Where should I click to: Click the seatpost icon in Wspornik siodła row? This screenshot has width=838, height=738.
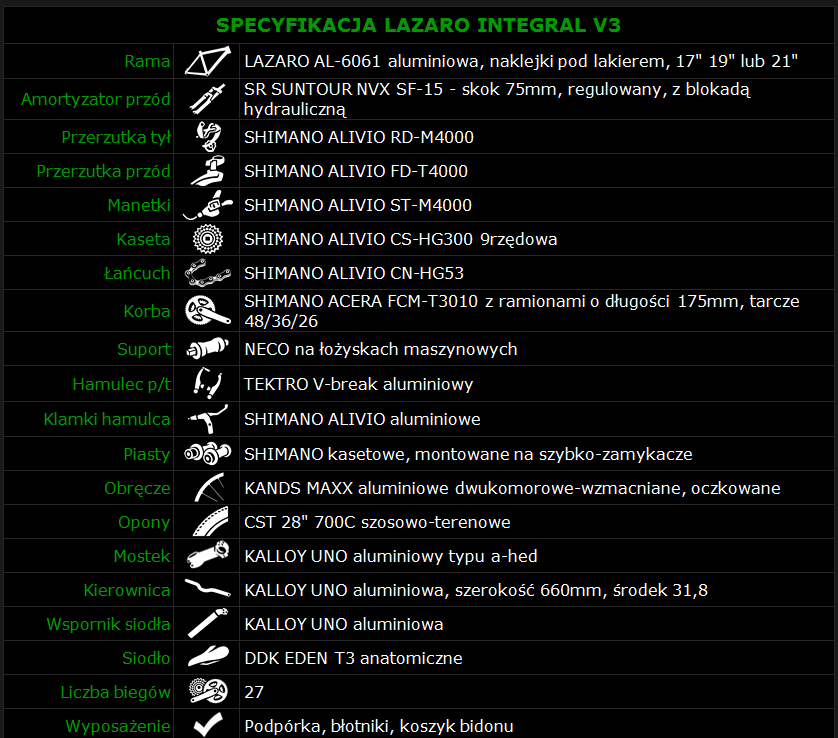click(208, 624)
